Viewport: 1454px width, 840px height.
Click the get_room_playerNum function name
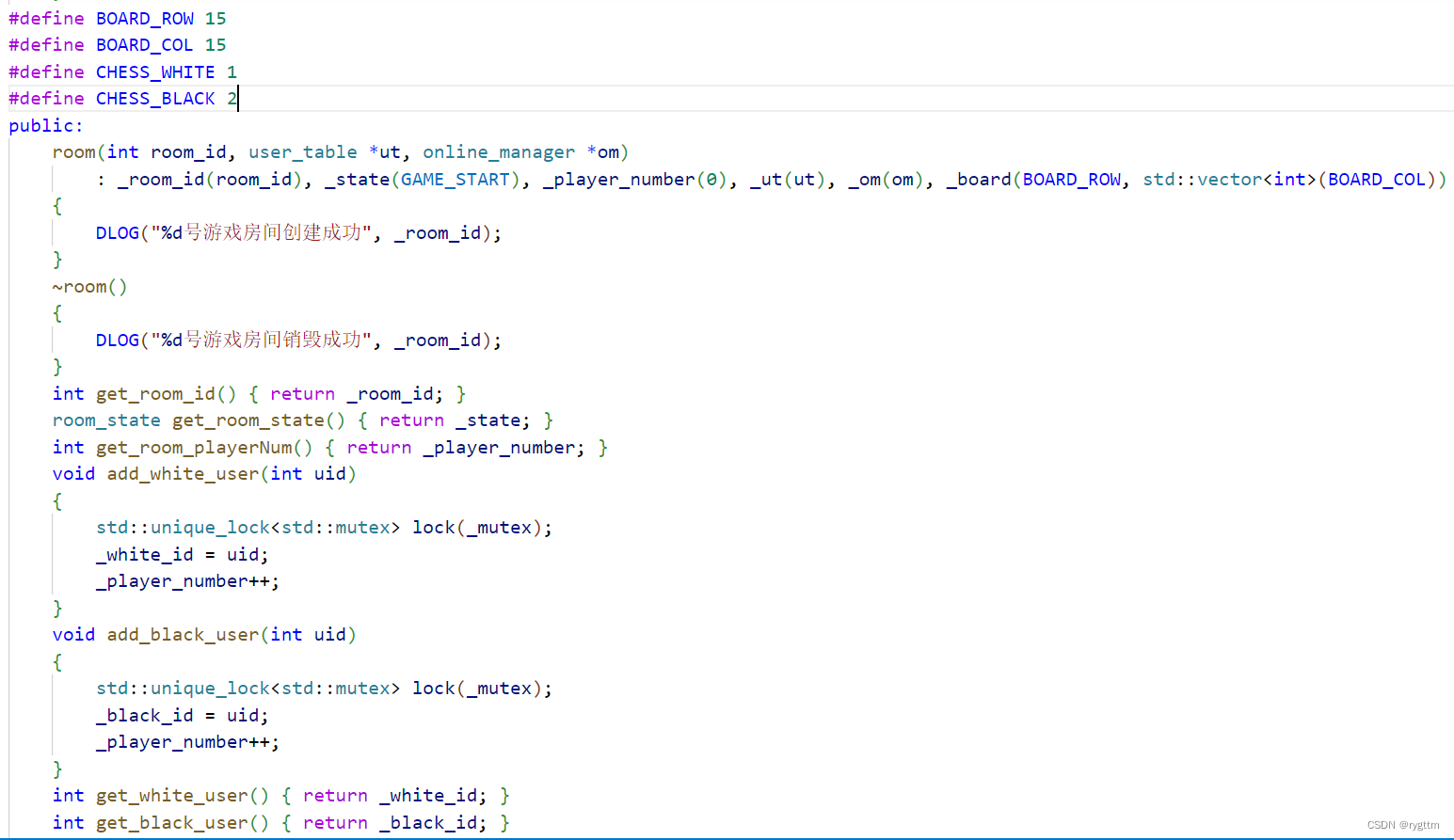point(194,447)
